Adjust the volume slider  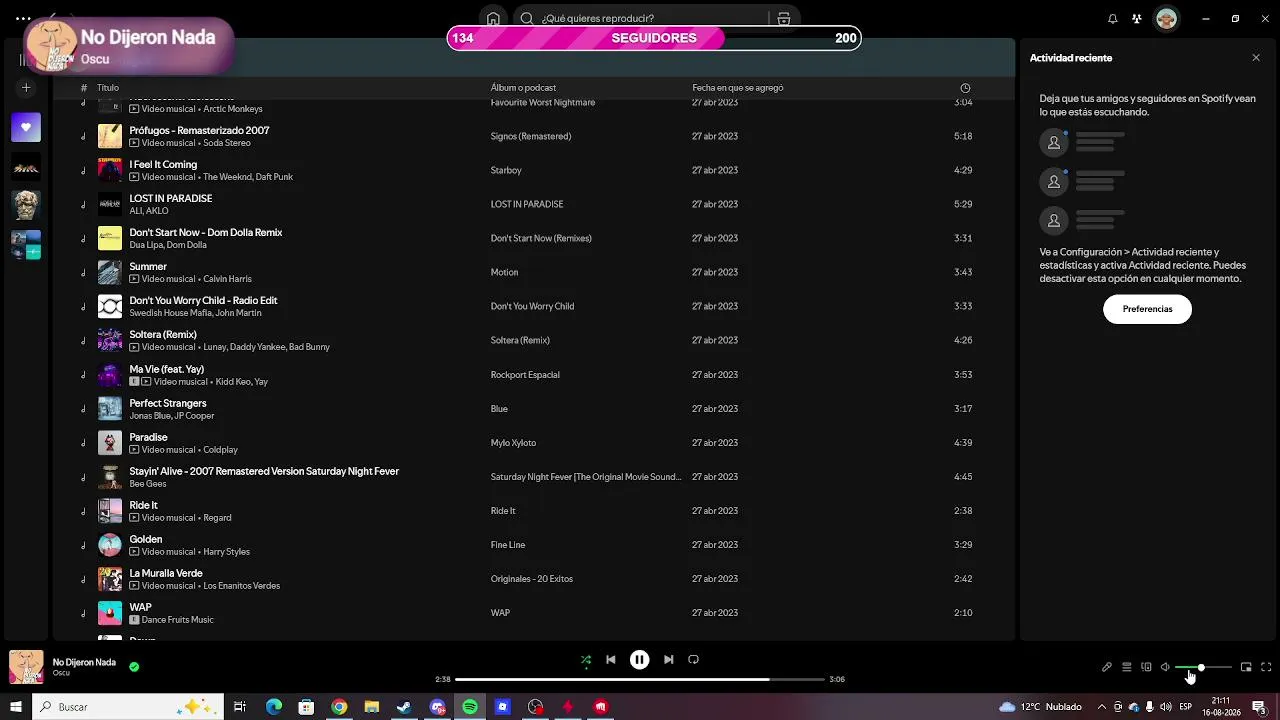(1203, 667)
